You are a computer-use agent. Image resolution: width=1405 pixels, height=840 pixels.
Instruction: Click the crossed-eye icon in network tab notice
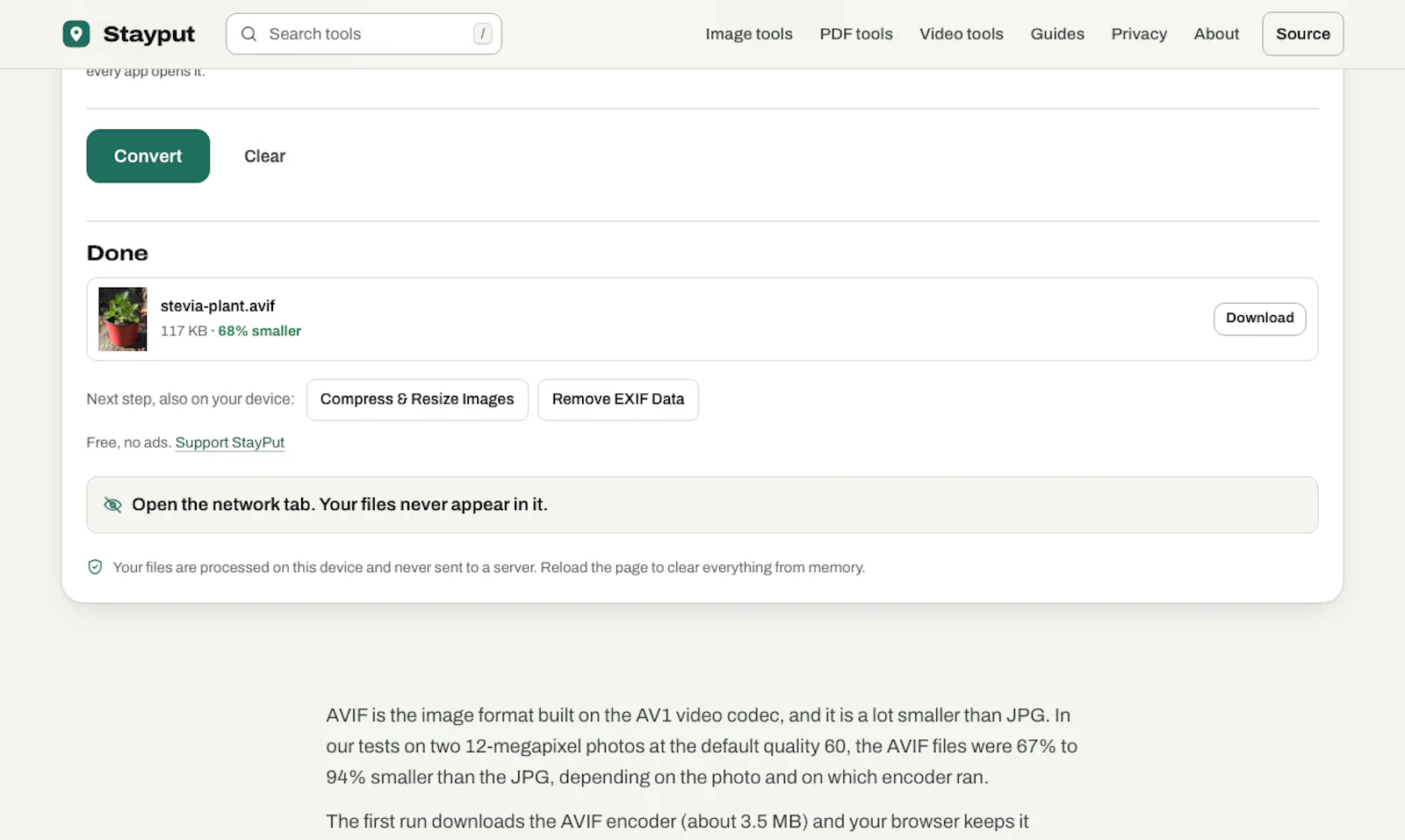click(x=112, y=505)
